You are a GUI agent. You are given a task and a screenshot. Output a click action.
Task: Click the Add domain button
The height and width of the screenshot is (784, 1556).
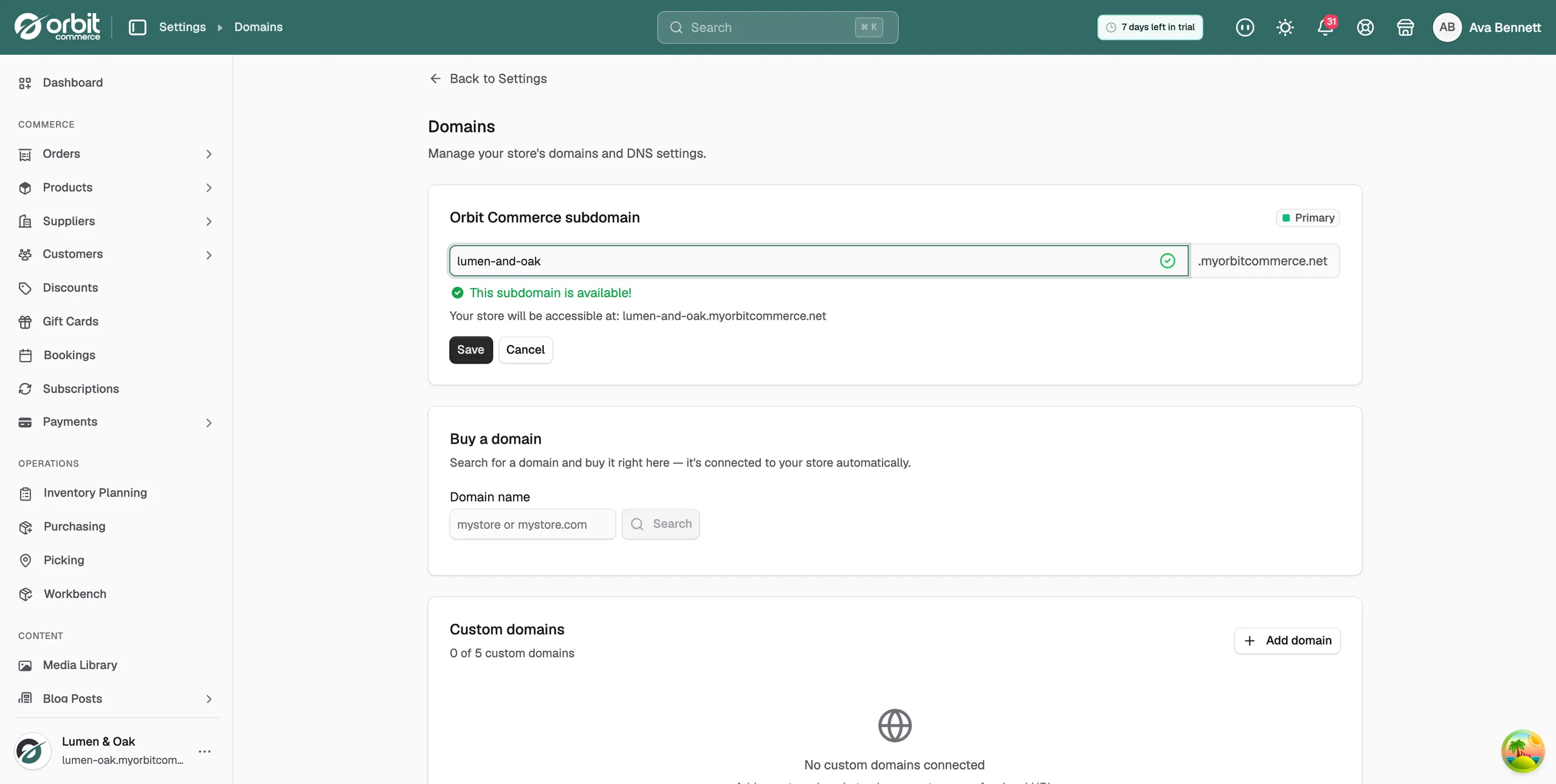tap(1287, 641)
